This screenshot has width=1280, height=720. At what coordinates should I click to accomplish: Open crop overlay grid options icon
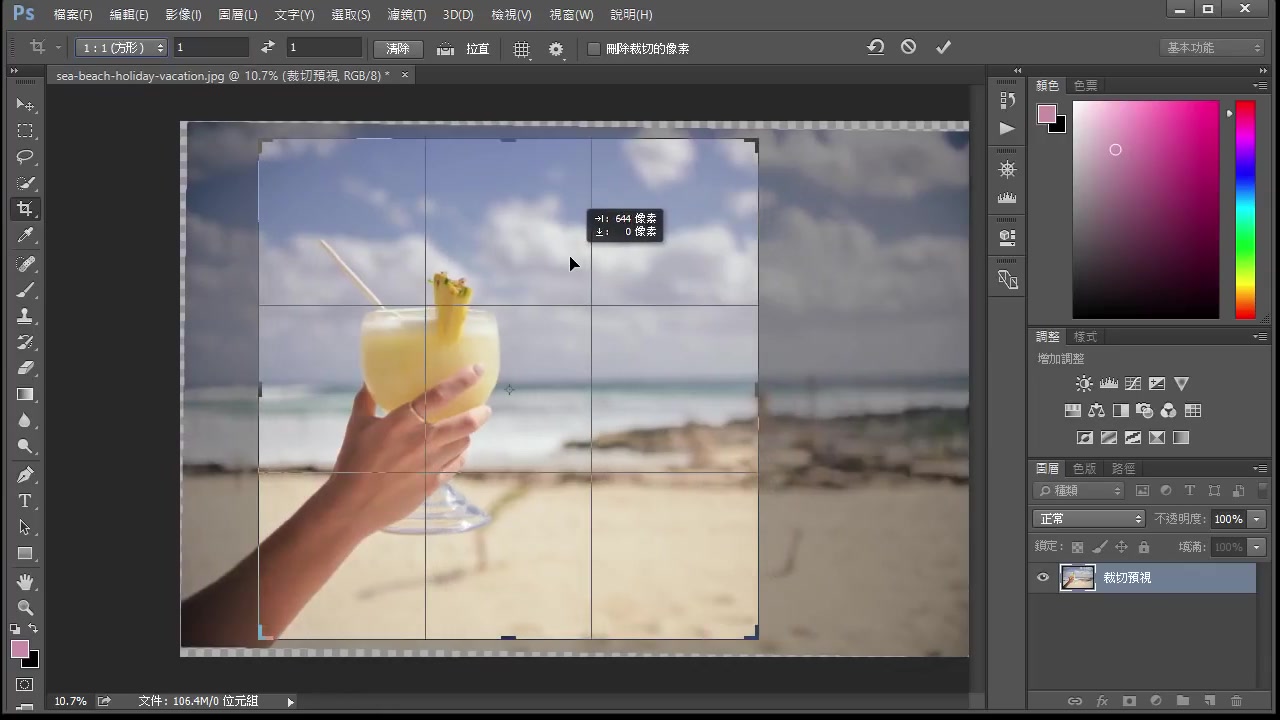tap(521, 48)
